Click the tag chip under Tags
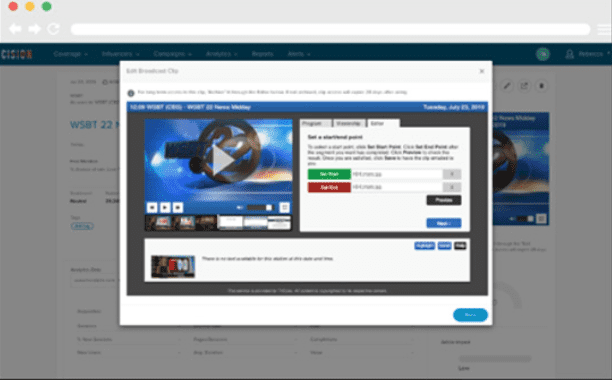The image size is (612, 380). (x=82, y=226)
